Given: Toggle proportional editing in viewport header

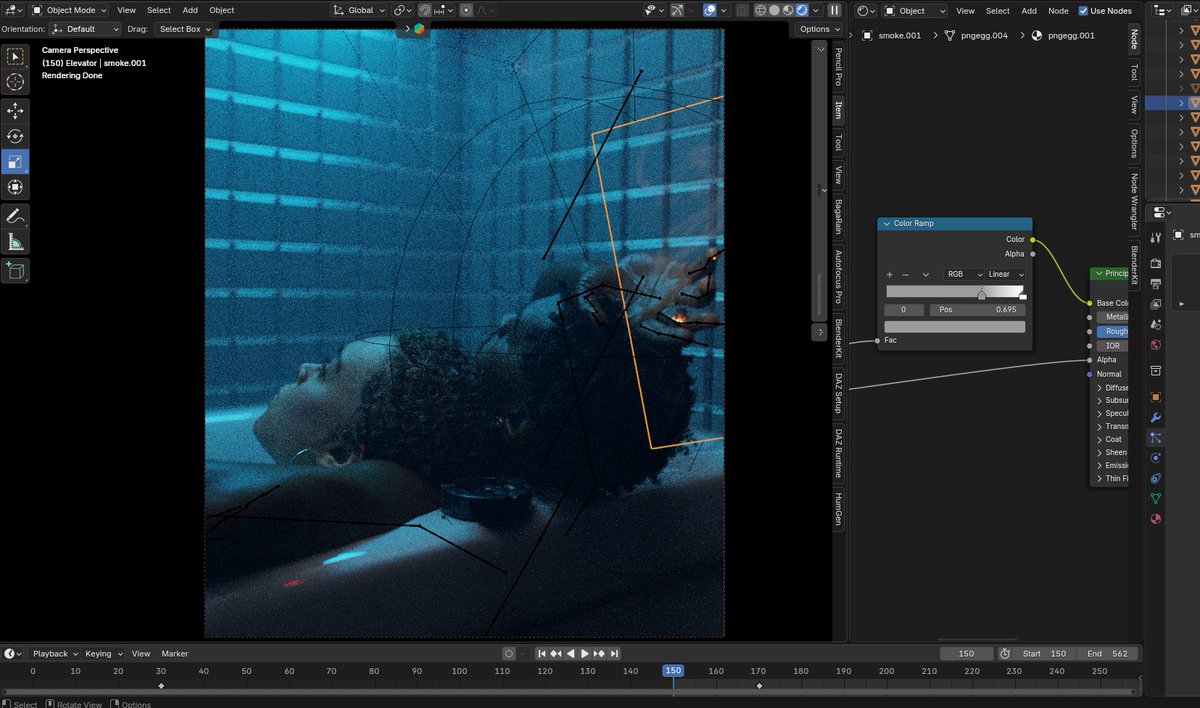Looking at the screenshot, I should pyautogui.click(x=466, y=10).
